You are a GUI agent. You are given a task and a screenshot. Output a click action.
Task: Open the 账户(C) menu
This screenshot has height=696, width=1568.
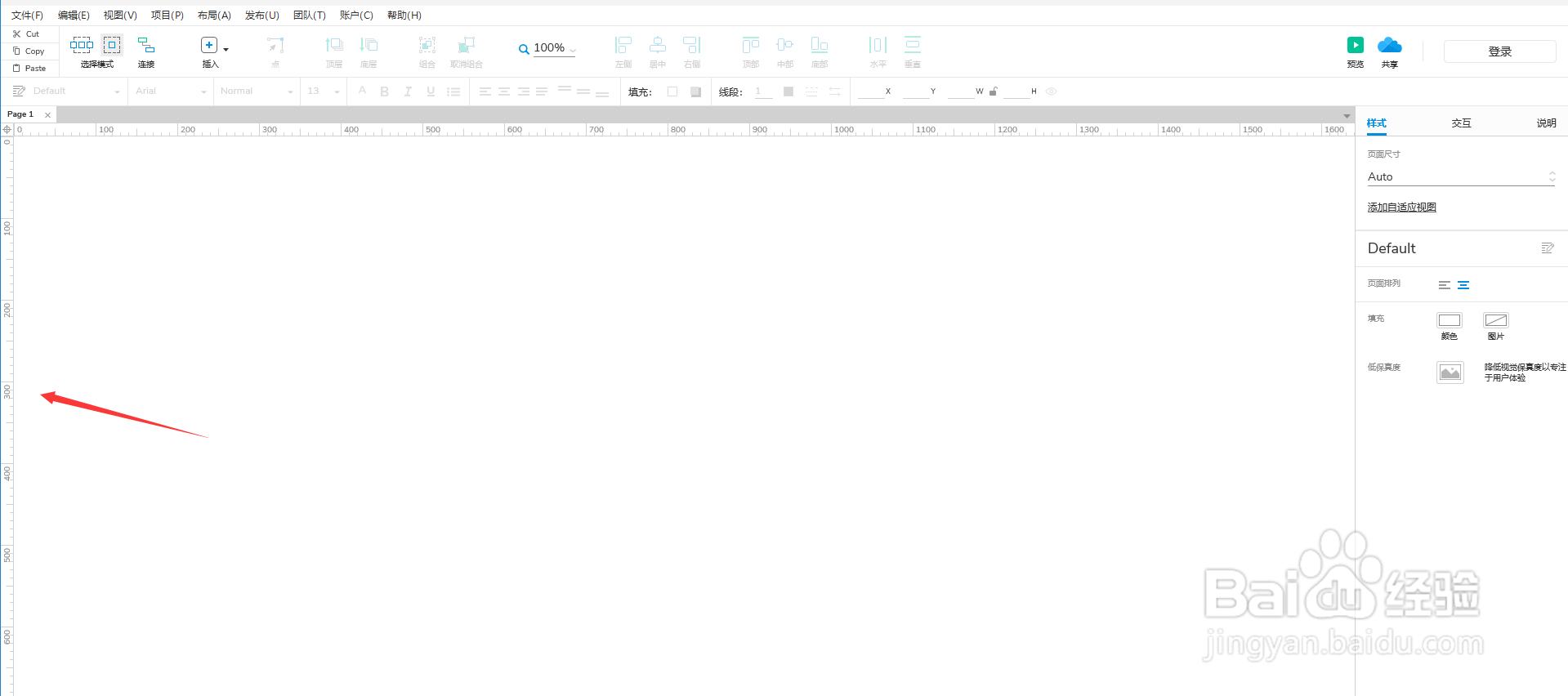(x=356, y=16)
